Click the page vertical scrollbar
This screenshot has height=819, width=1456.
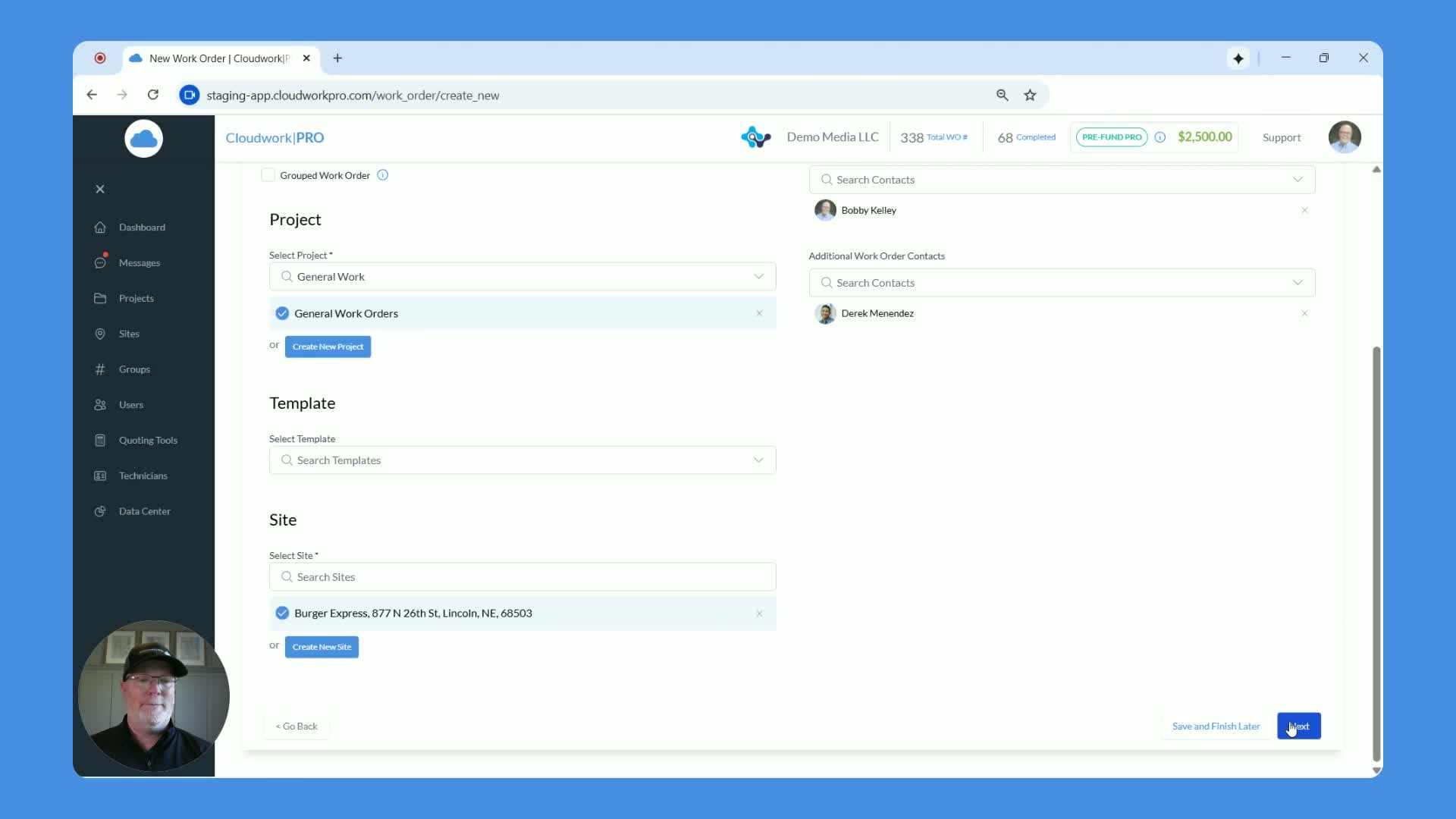point(1376,554)
